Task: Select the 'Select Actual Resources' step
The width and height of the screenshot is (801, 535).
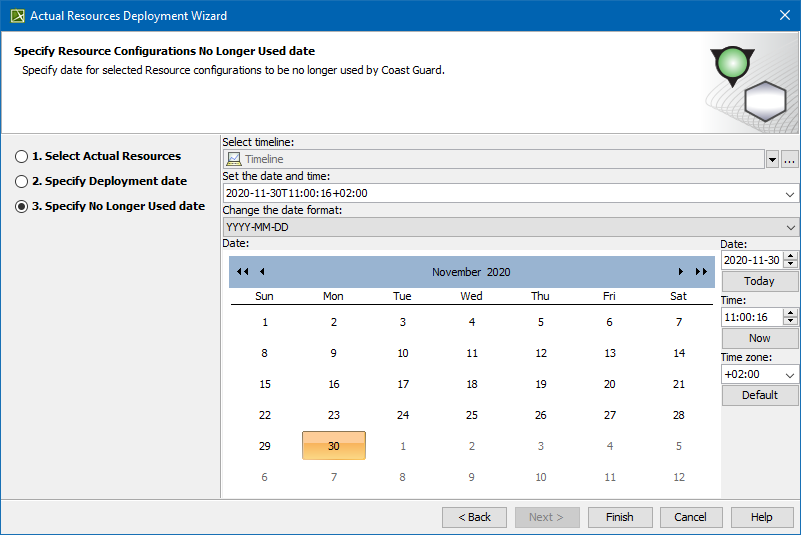Action: click(22, 156)
